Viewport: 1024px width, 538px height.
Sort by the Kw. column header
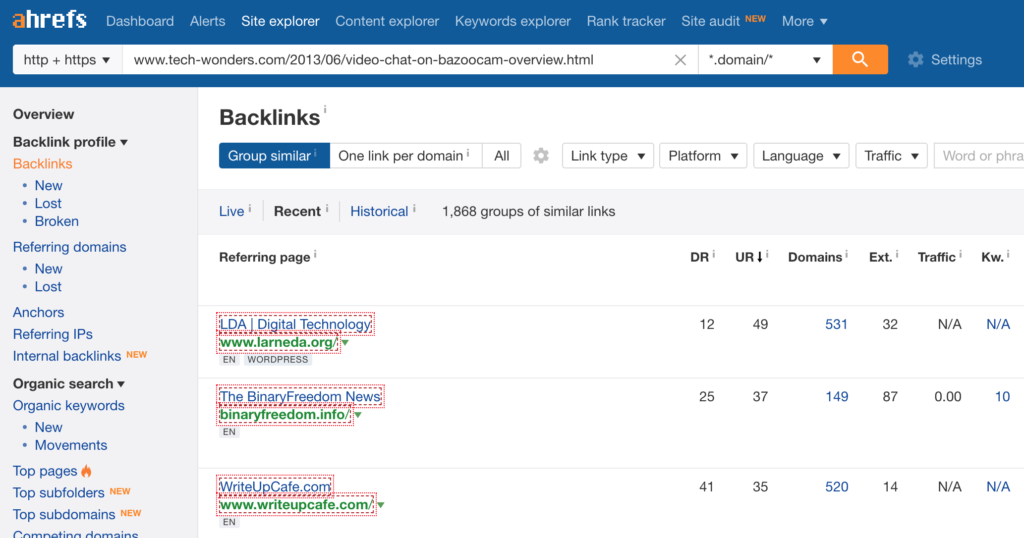click(992, 257)
